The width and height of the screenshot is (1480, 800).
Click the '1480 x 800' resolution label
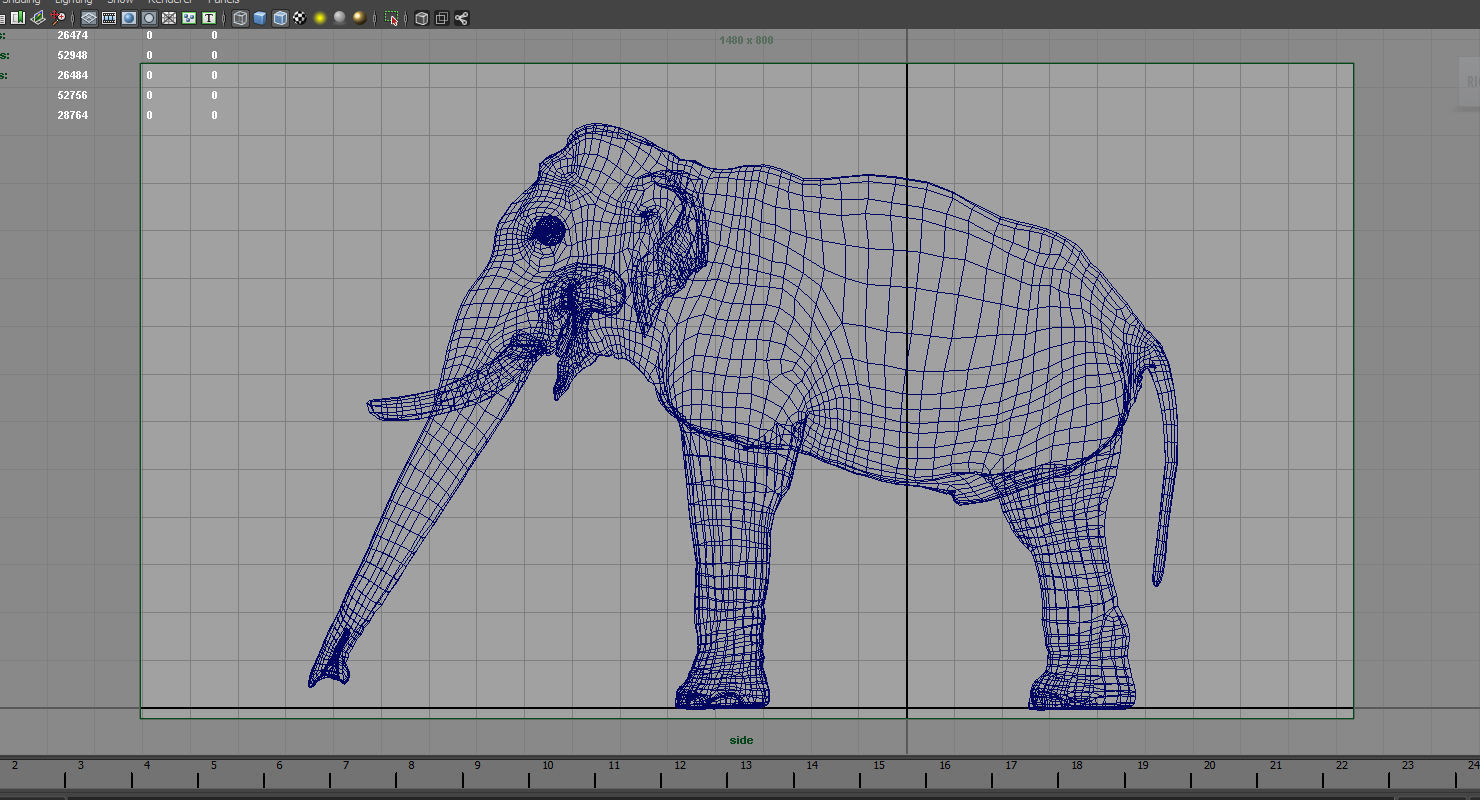click(746, 40)
